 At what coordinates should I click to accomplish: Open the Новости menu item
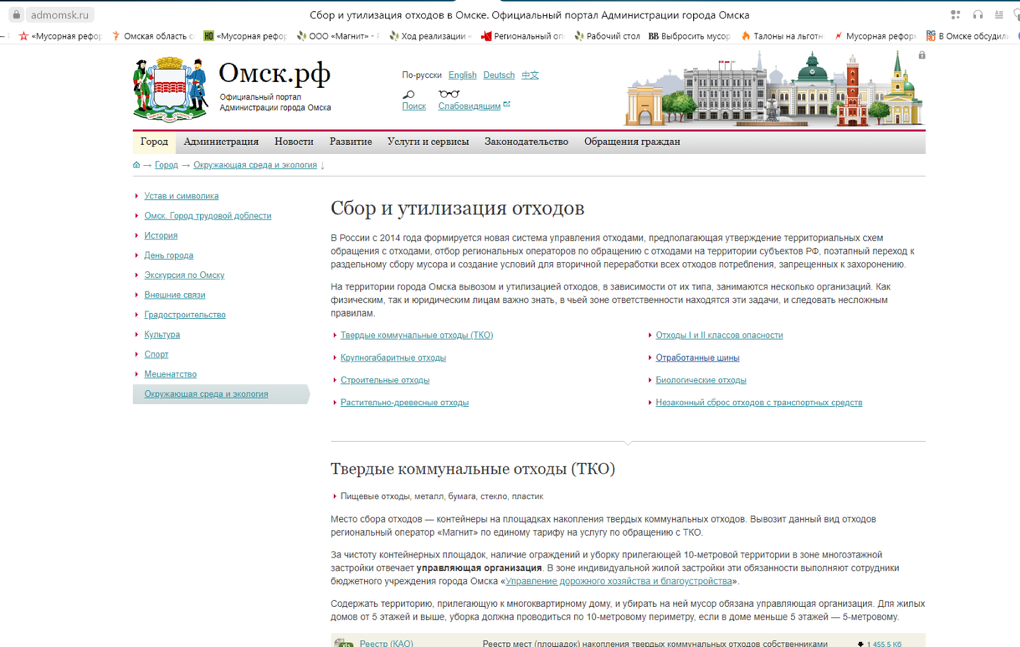tap(294, 142)
